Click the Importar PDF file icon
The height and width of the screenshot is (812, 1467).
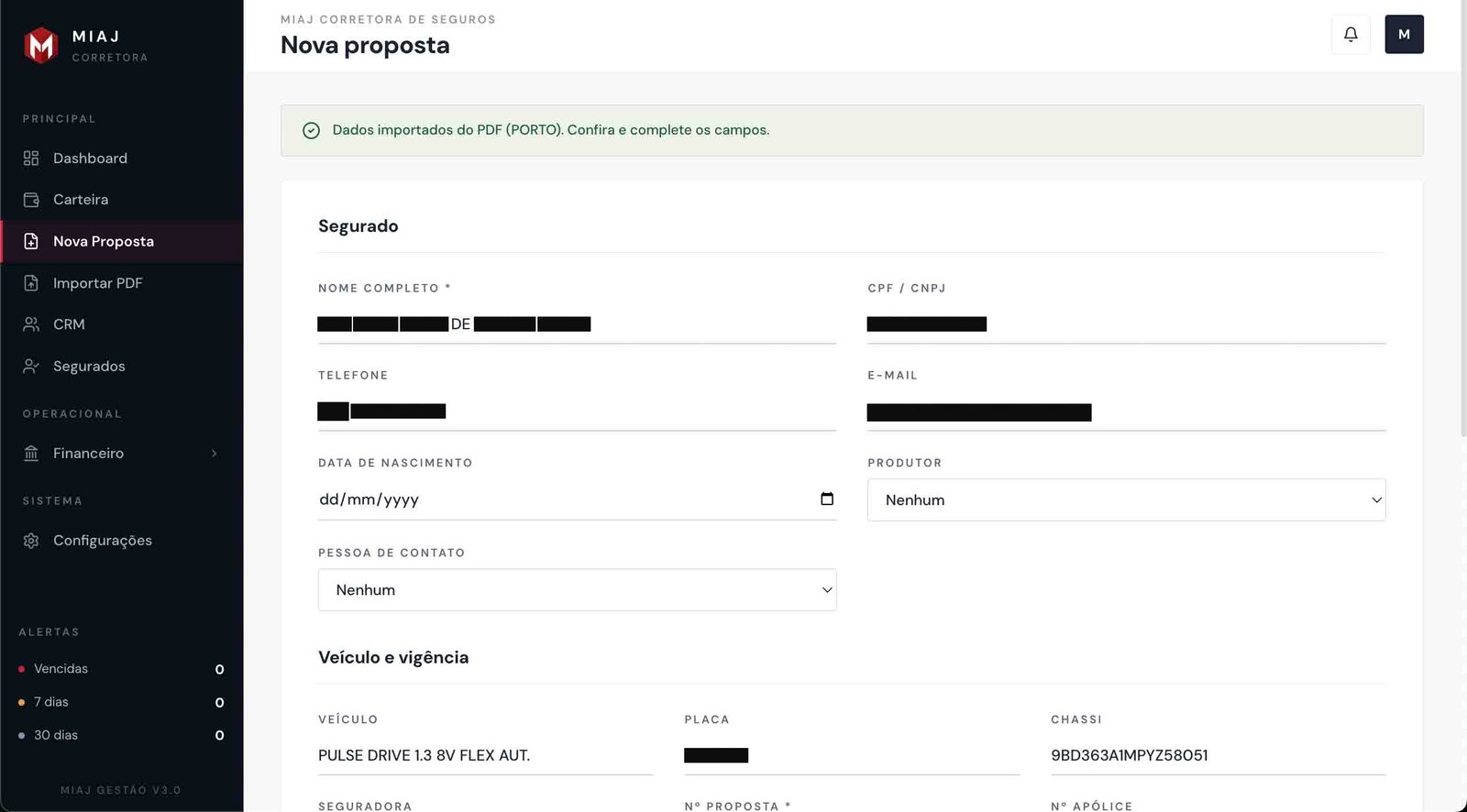point(31,283)
